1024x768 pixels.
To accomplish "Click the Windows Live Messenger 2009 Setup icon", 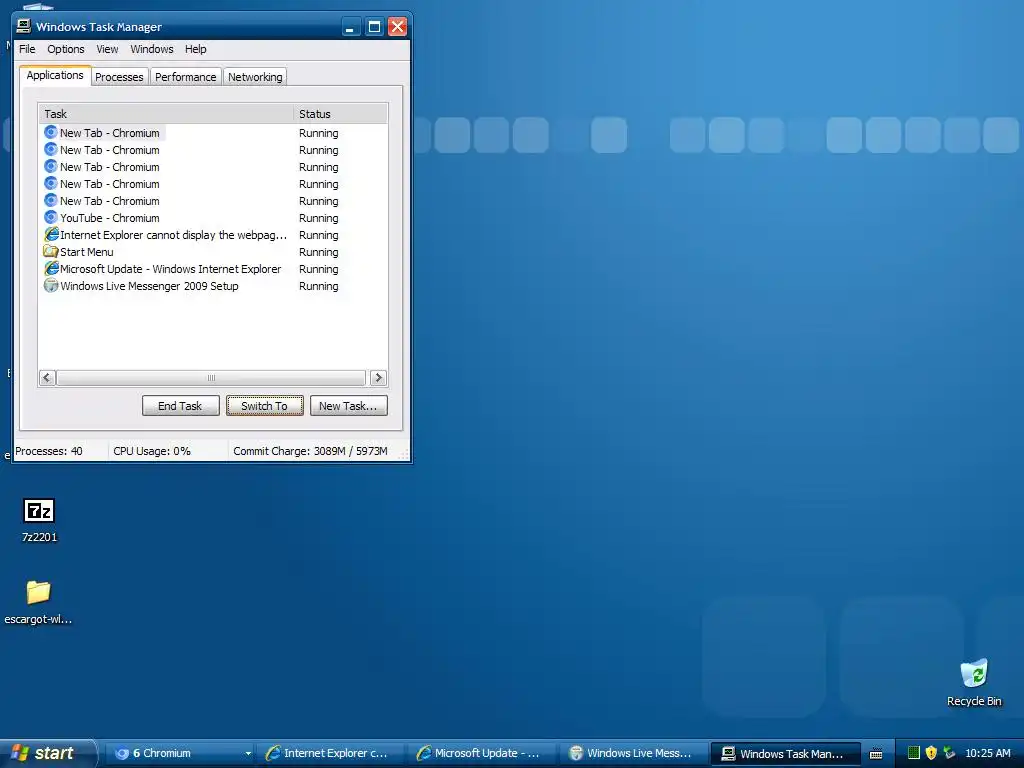I will pyautogui.click(x=50, y=285).
